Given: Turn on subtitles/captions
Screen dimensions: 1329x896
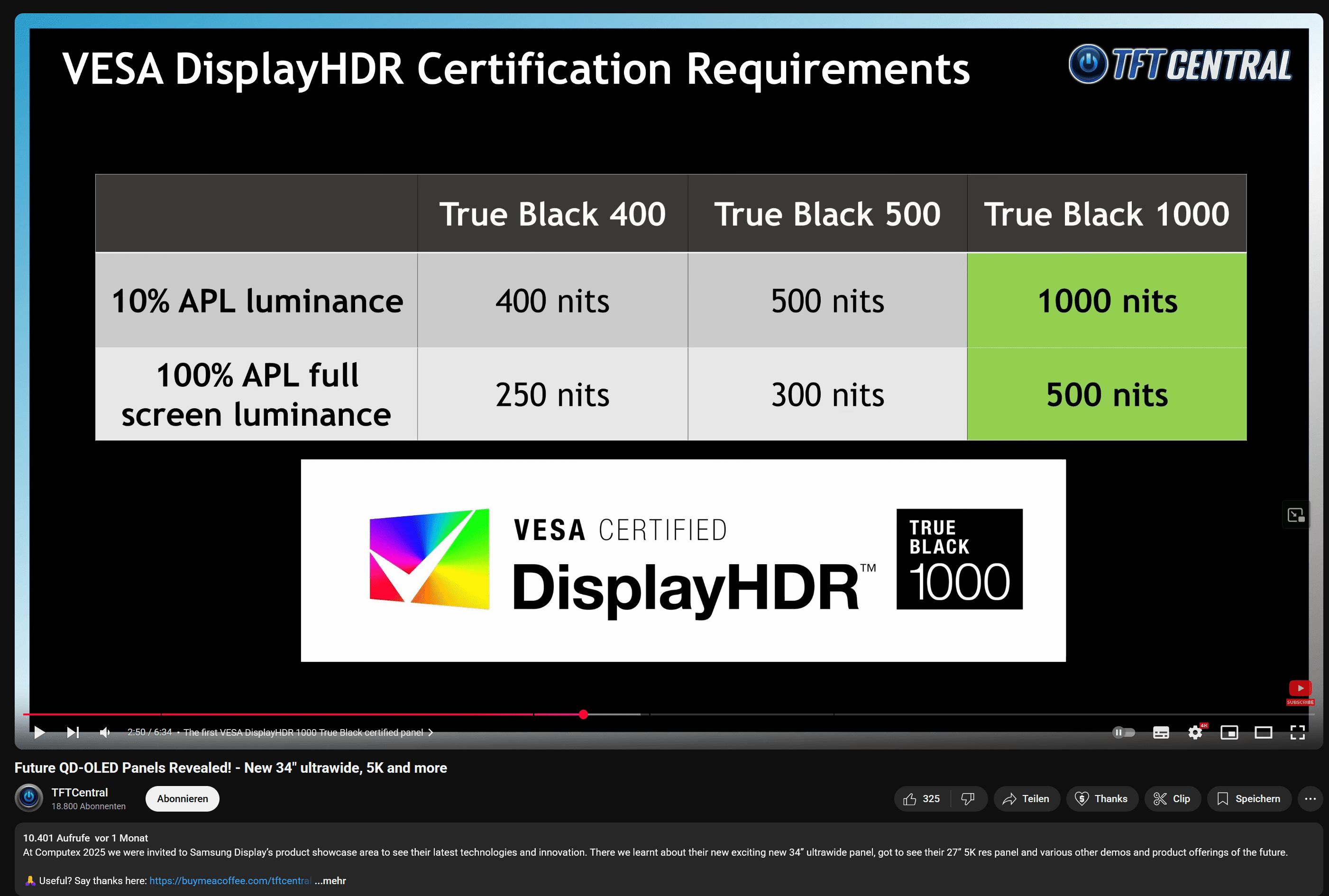Looking at the screenshot, I should click(x=1161, y=732).
